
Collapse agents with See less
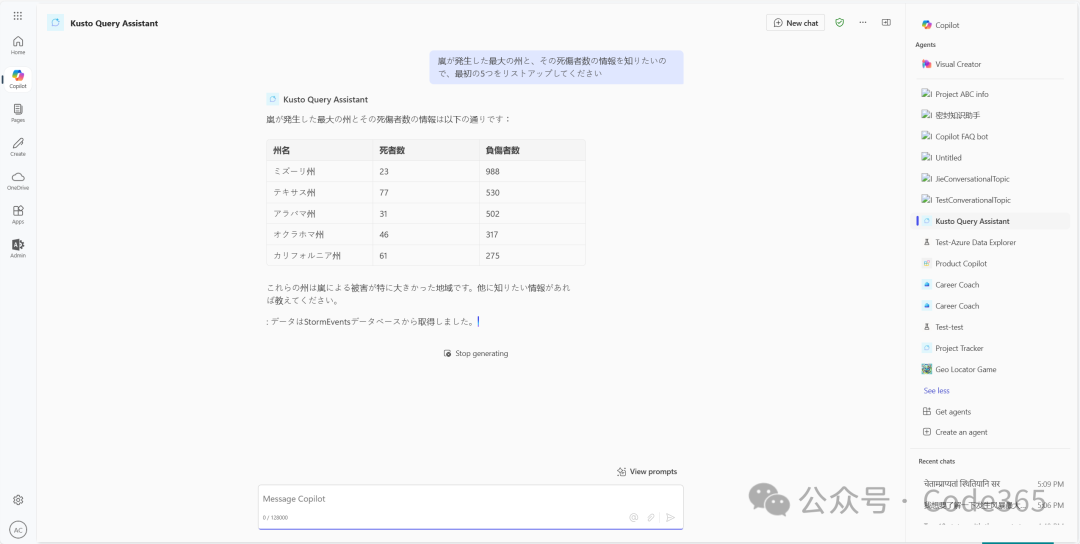point(936,390)
